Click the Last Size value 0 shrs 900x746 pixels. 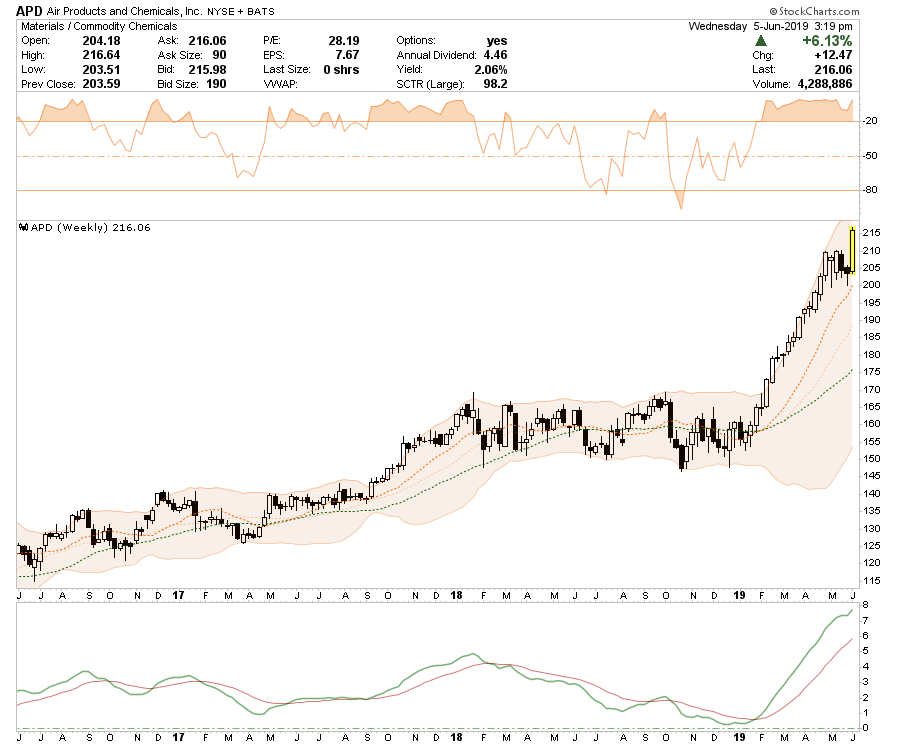coord(342,69)
